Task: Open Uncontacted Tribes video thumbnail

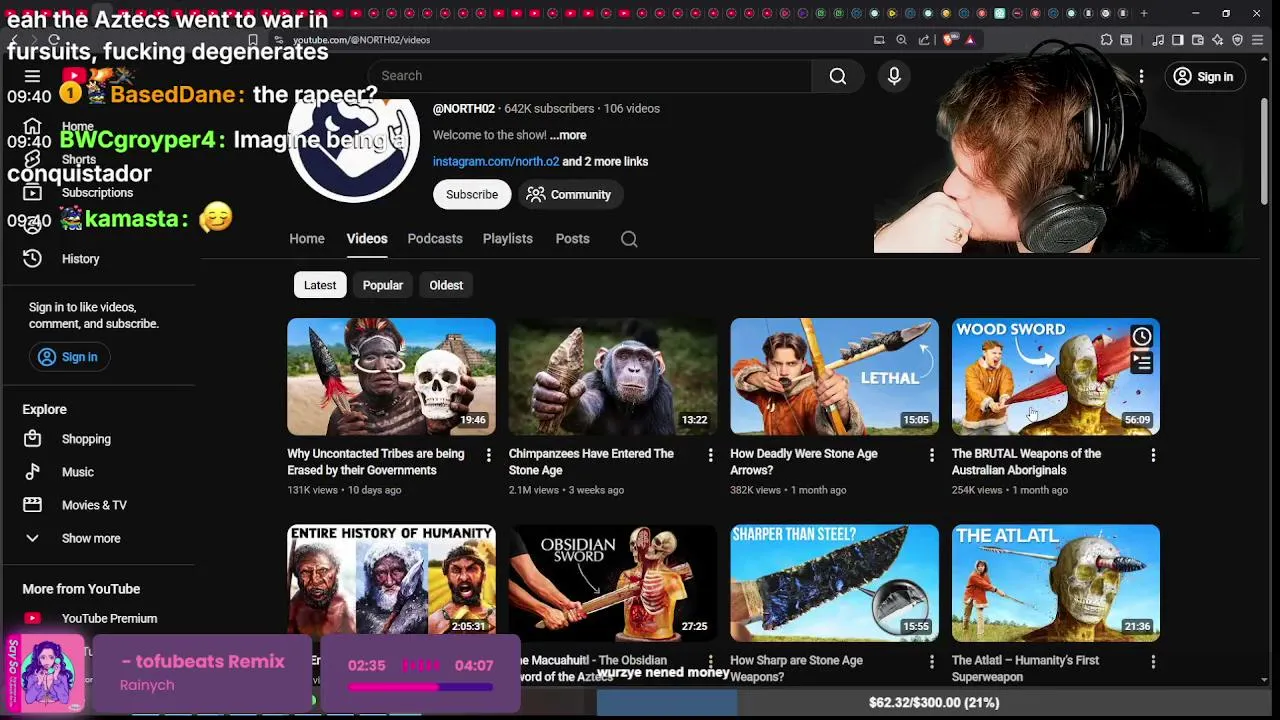Action: [391, 376]
